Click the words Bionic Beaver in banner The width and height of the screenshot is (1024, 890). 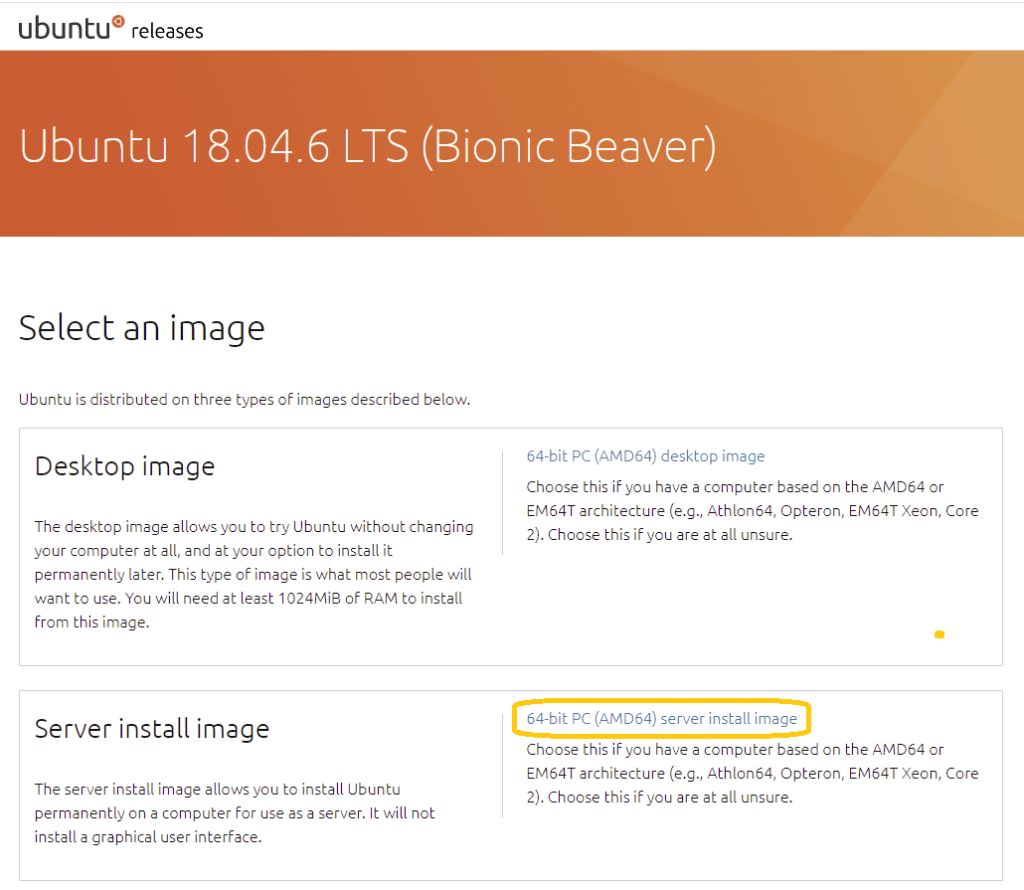[568, 146]
